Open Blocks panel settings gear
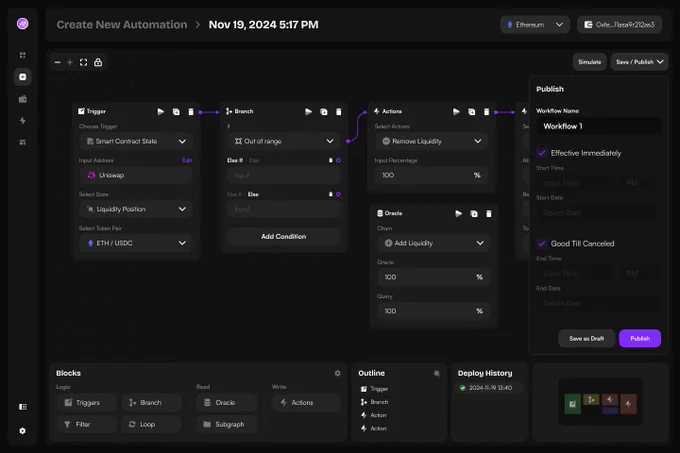680x453 pixels. coord(337,373)
